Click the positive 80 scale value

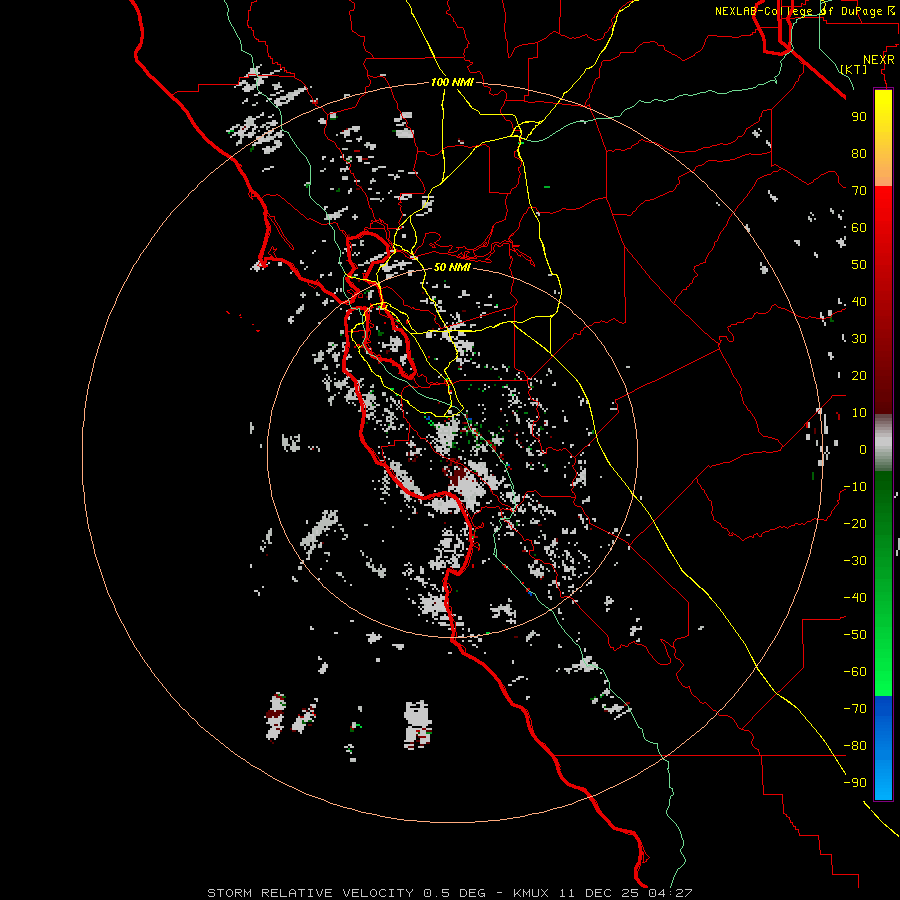coord(859,153)
